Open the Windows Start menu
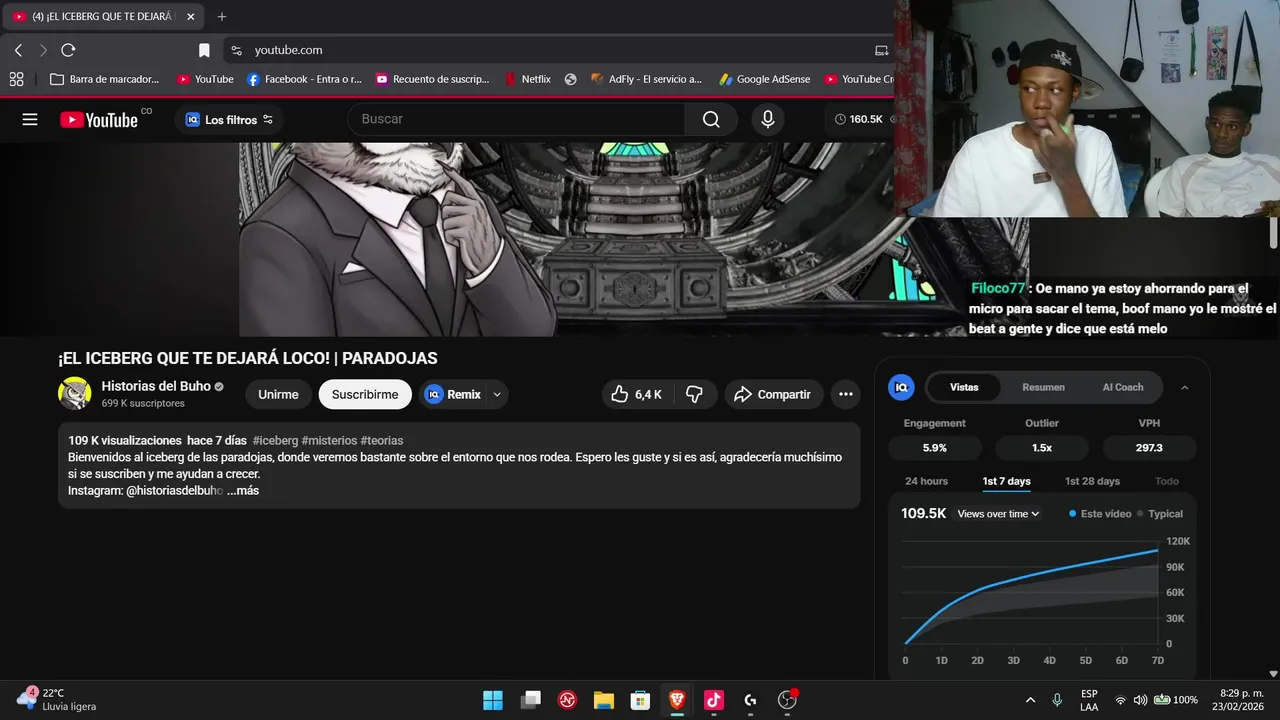1280x720 pixels. tap(493, 700)
